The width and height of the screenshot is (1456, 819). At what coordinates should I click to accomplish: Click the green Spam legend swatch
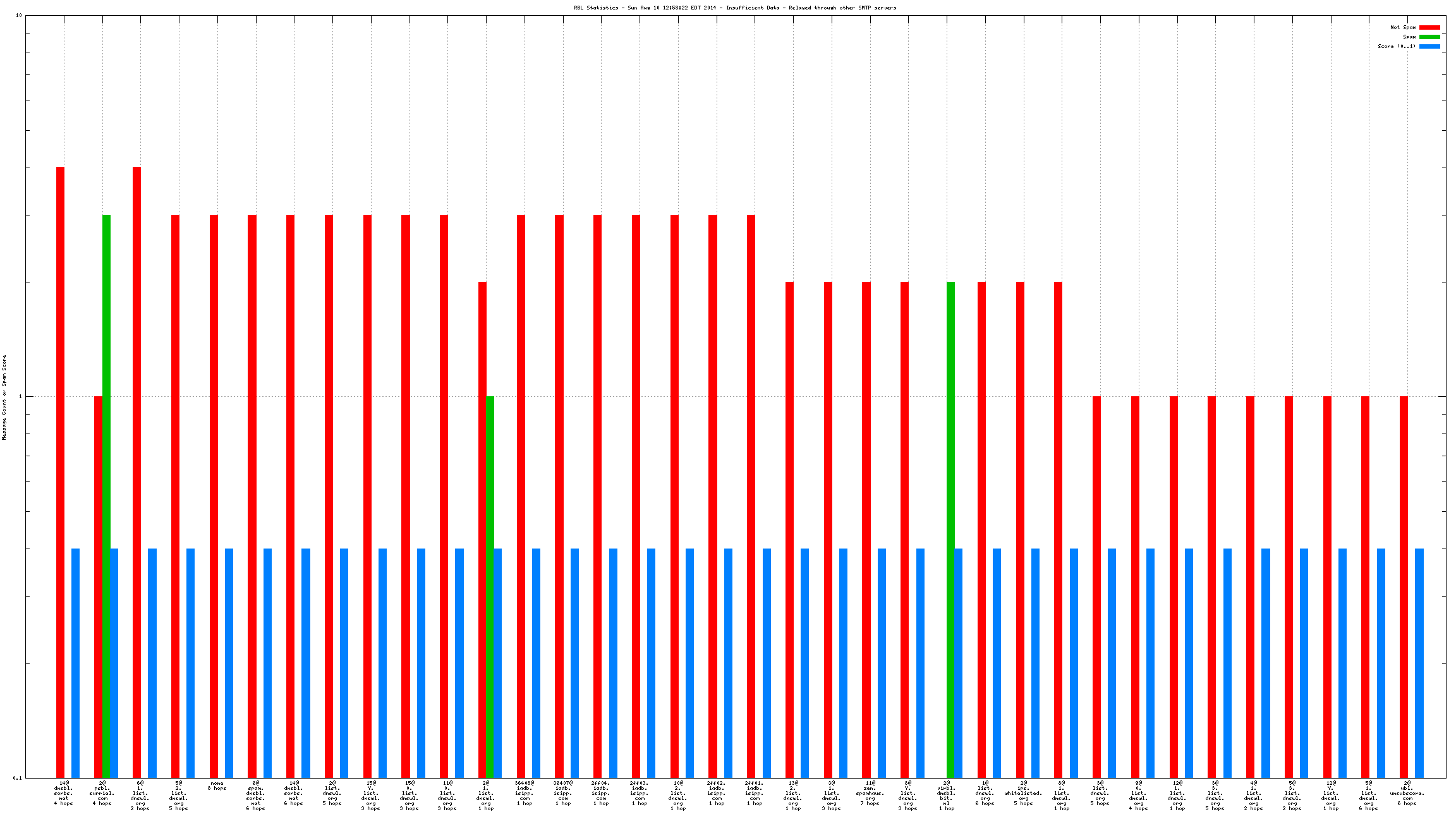coord(1429,37)
